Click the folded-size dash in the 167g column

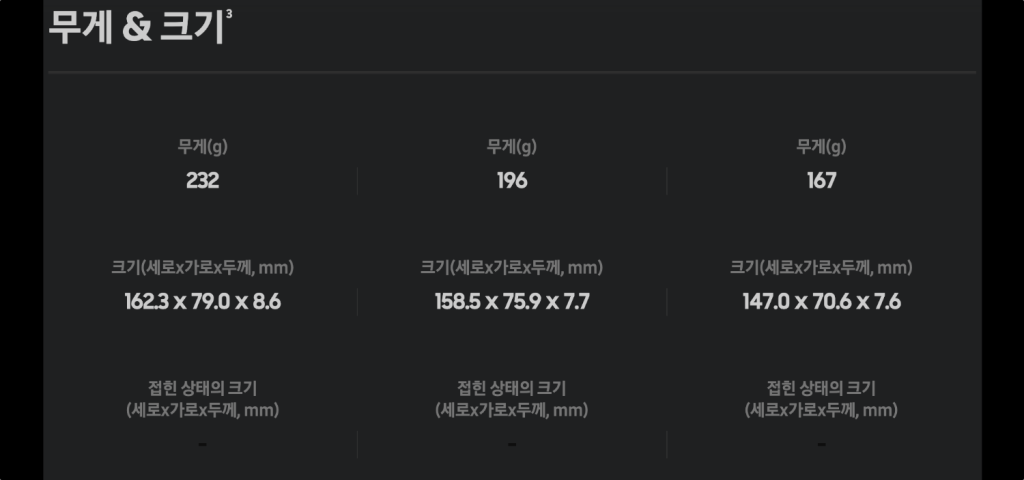click(x=821, y=443)
